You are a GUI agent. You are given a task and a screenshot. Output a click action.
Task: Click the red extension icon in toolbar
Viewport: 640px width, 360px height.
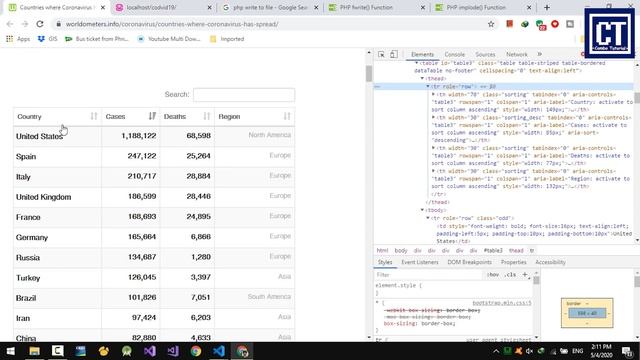click(509, 24)
